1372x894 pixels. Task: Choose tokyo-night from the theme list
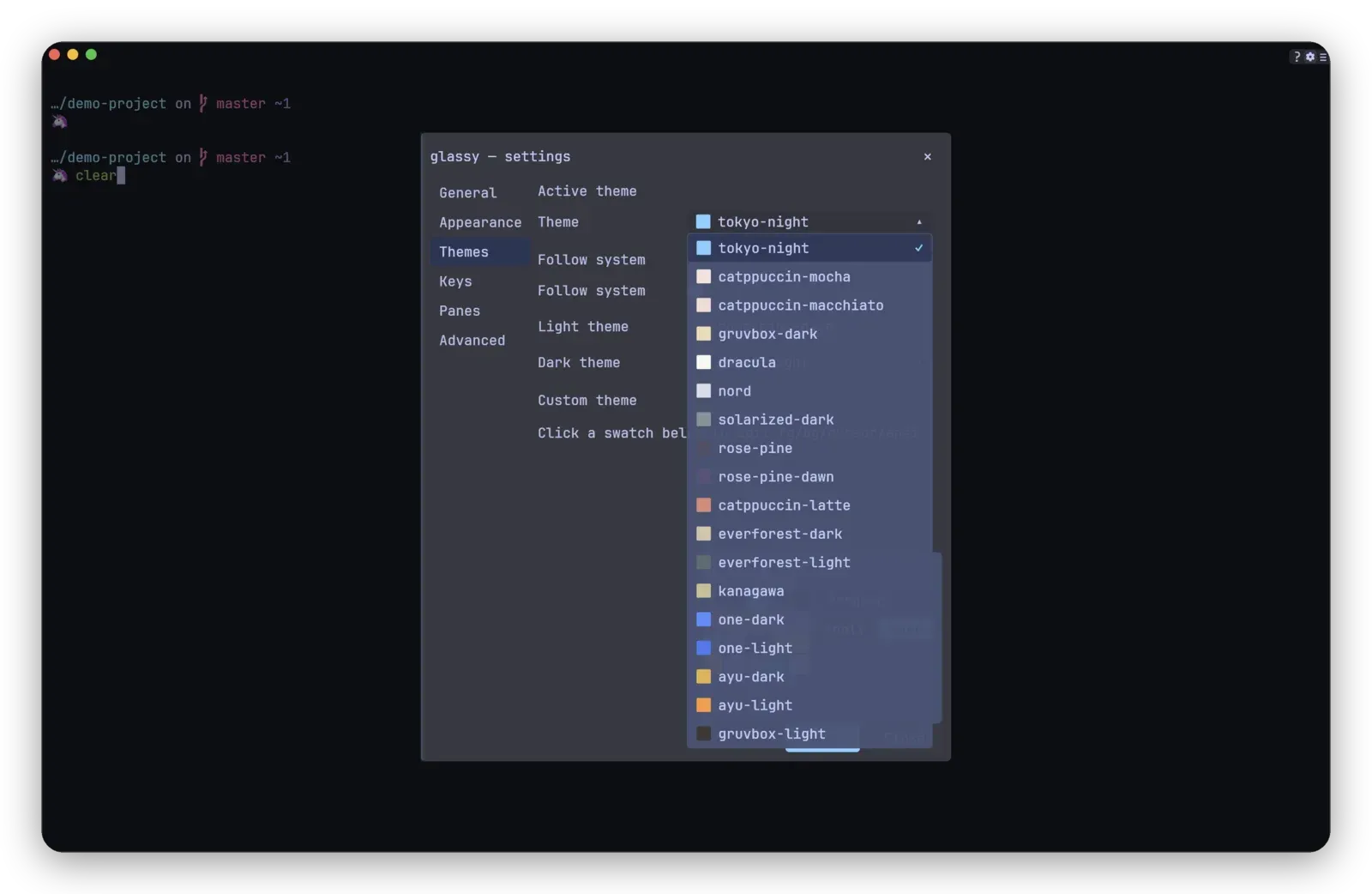809,248
